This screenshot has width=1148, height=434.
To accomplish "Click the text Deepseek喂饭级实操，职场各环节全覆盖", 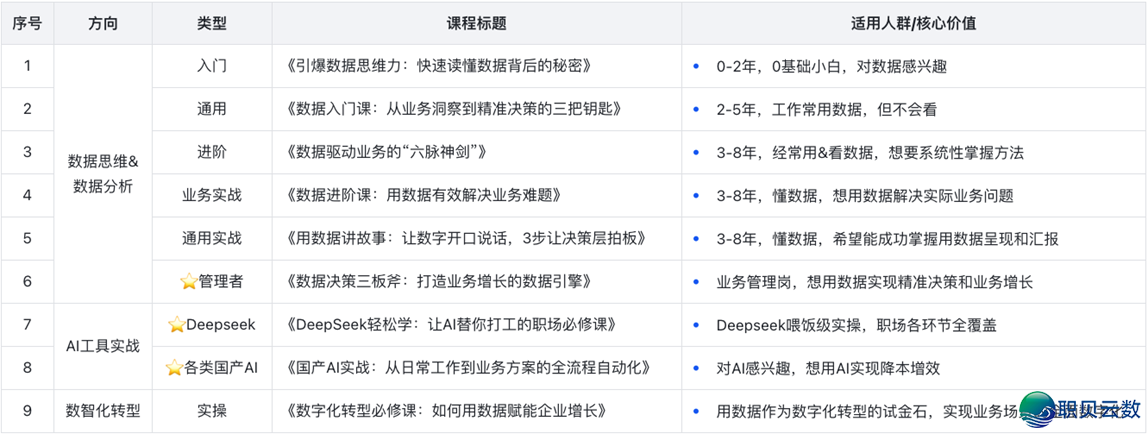I will click(856, 325).
